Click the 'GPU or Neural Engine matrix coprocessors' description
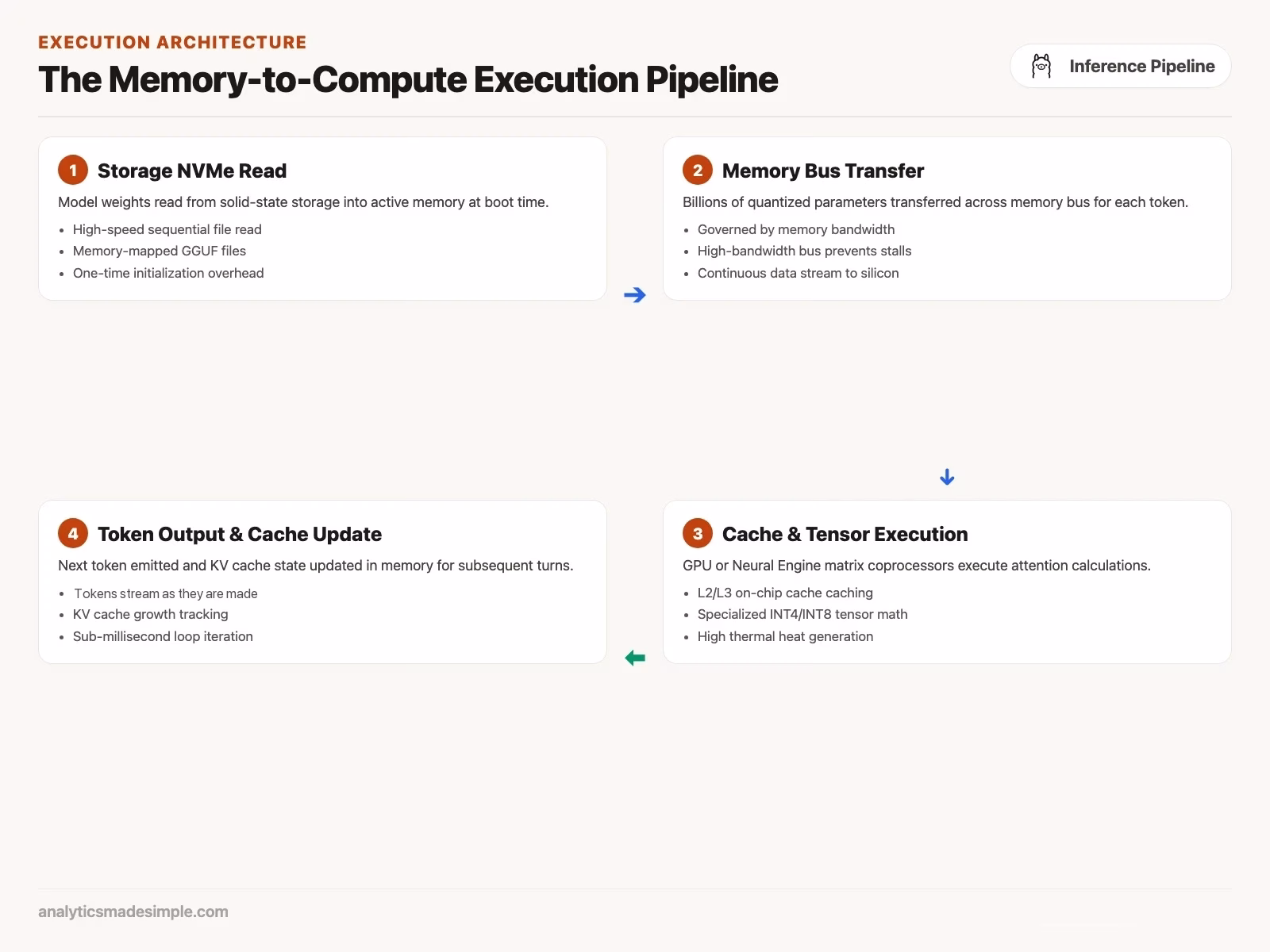 (917, 566)
